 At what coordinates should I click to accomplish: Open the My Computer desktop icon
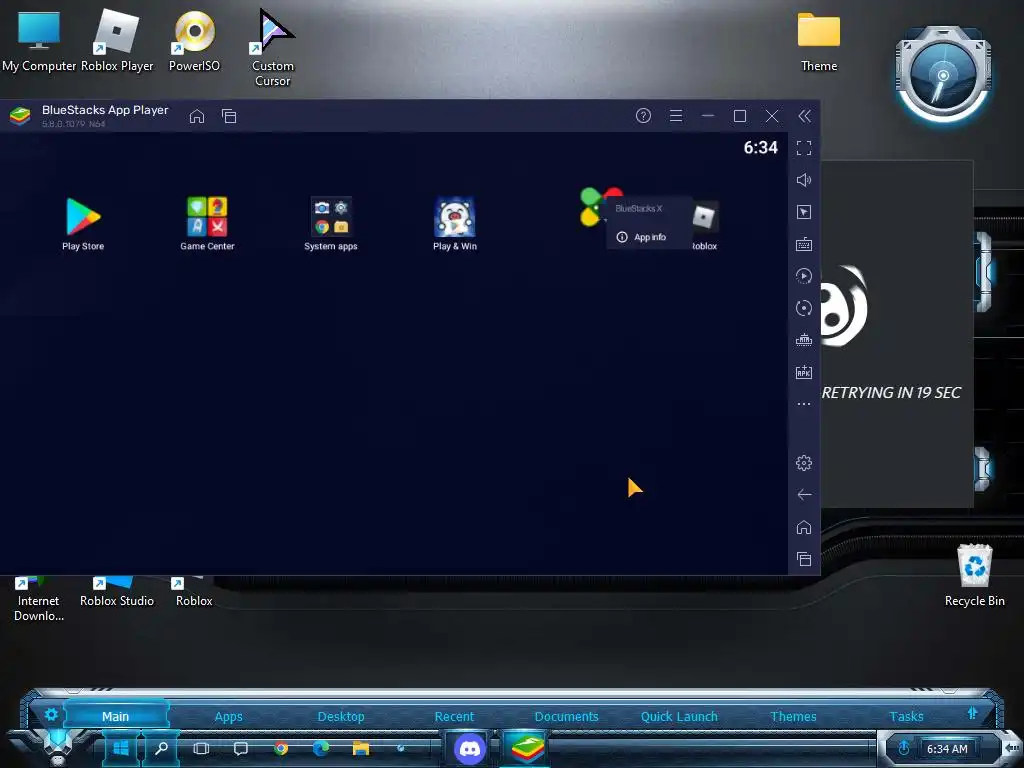[39, 40]
